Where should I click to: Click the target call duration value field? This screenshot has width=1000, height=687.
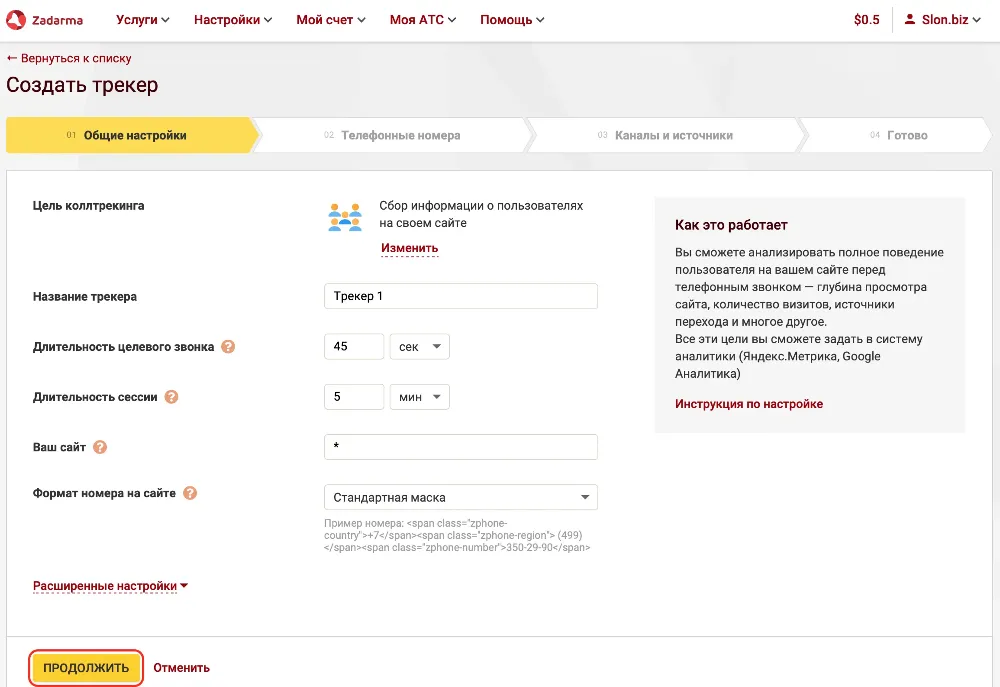tap(354, 346)
